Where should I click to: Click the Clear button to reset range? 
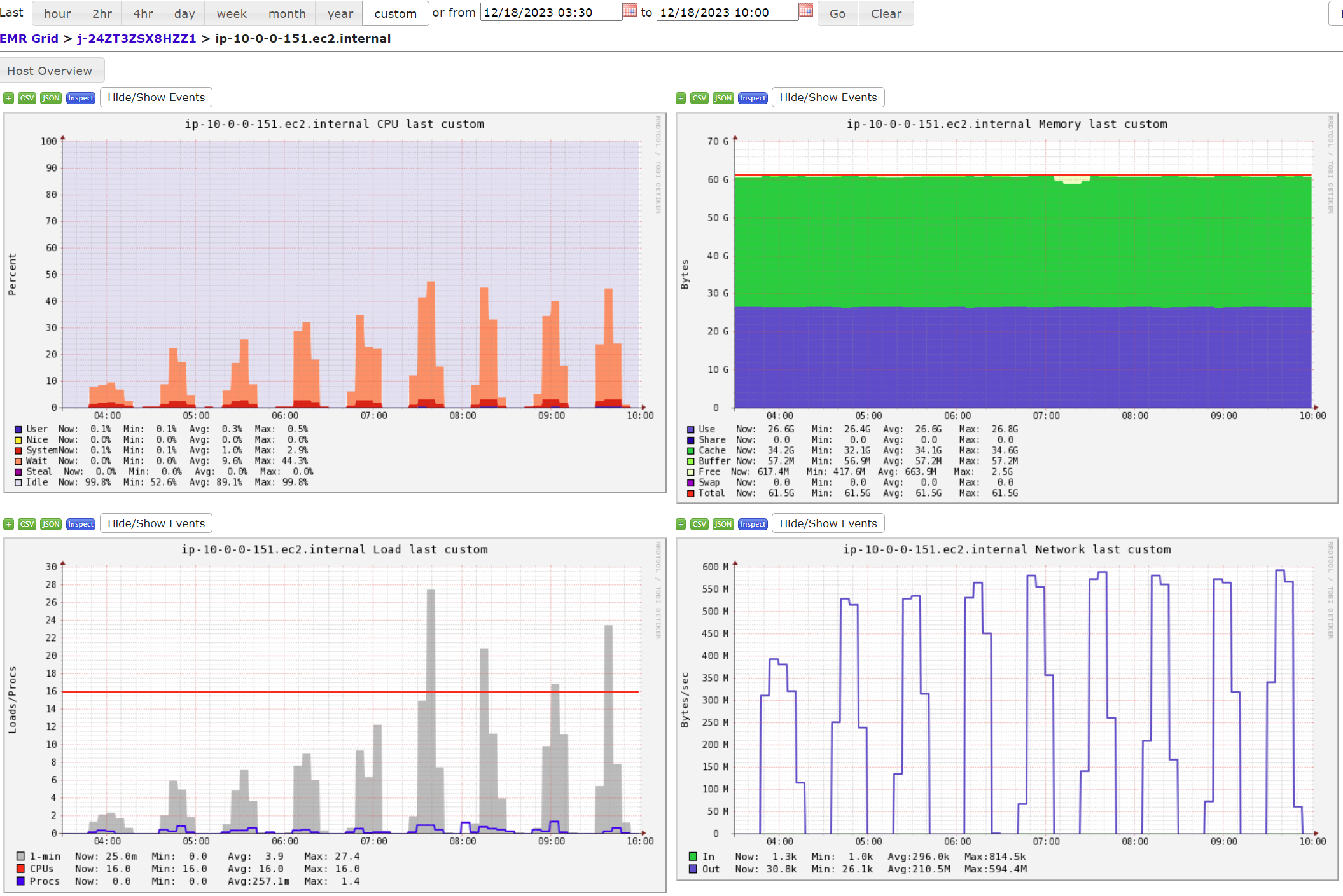[x=885, y=13]
